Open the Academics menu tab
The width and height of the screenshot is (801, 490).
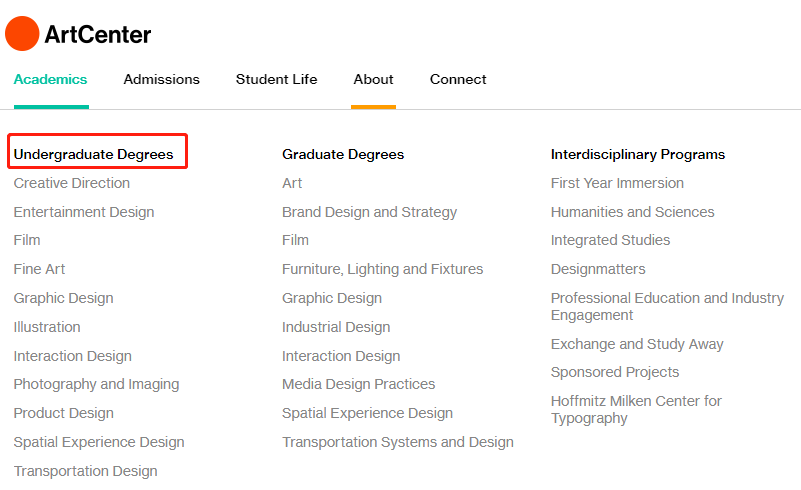(51, 80)
